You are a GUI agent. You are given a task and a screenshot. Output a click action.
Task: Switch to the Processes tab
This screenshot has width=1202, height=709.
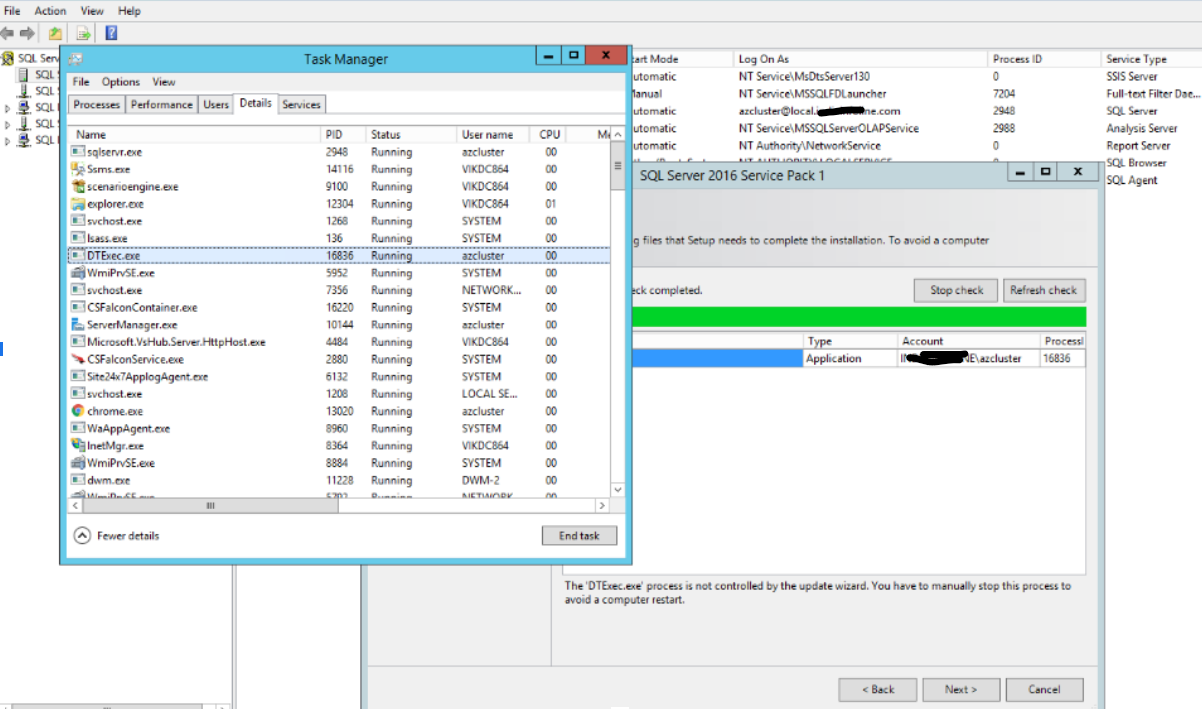(x=97, y=104)
